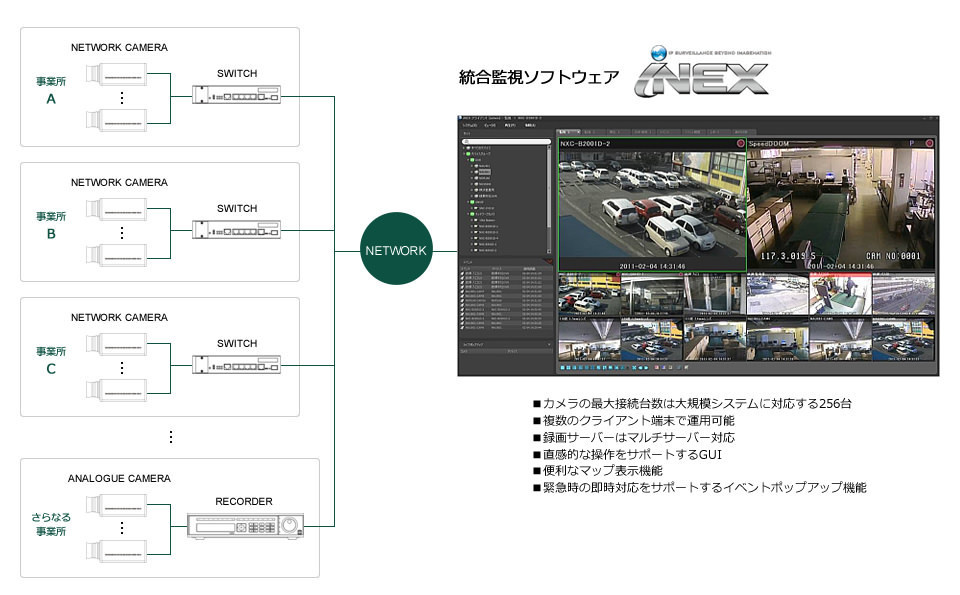960x595 pixels.
Task: Click the line 複数のクライアント端末で運用可能
Action: (634, 421)
